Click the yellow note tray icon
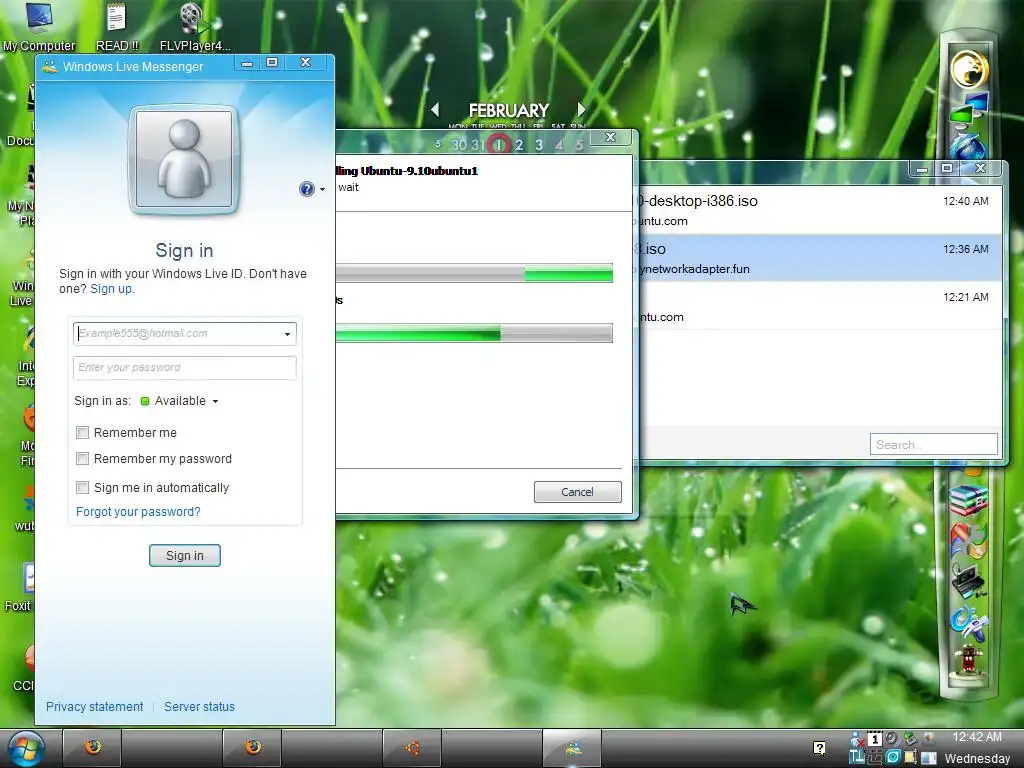Image resolution: width=1024 pixels, height=768 pixels. click(x=910, y=757)
